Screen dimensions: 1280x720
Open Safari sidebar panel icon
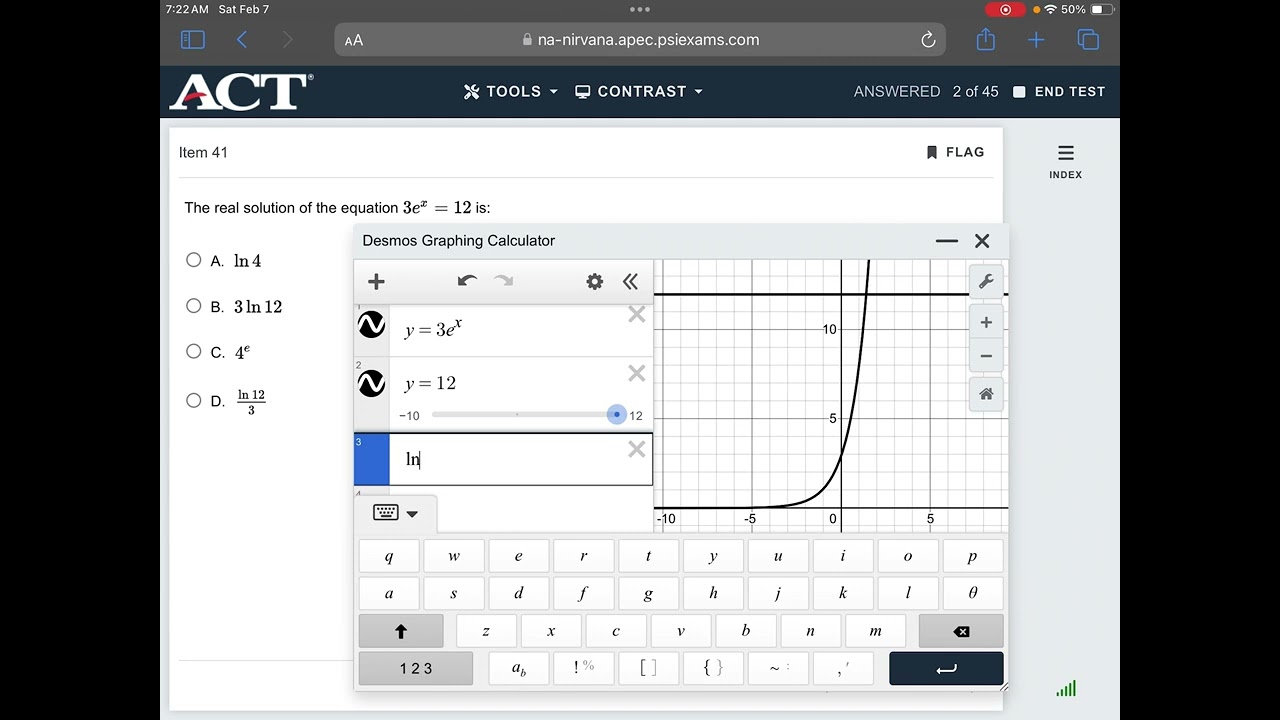192,40
